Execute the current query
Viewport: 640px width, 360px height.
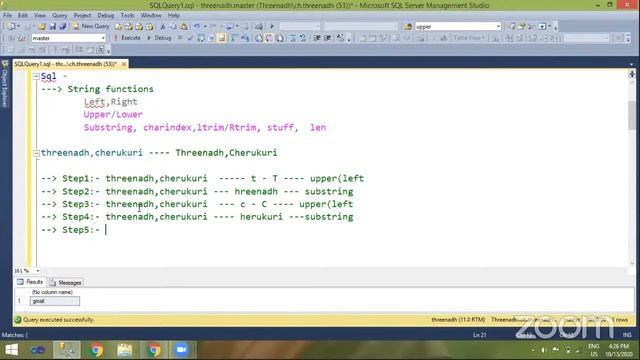pyautogui.click(x=127, y=38)
